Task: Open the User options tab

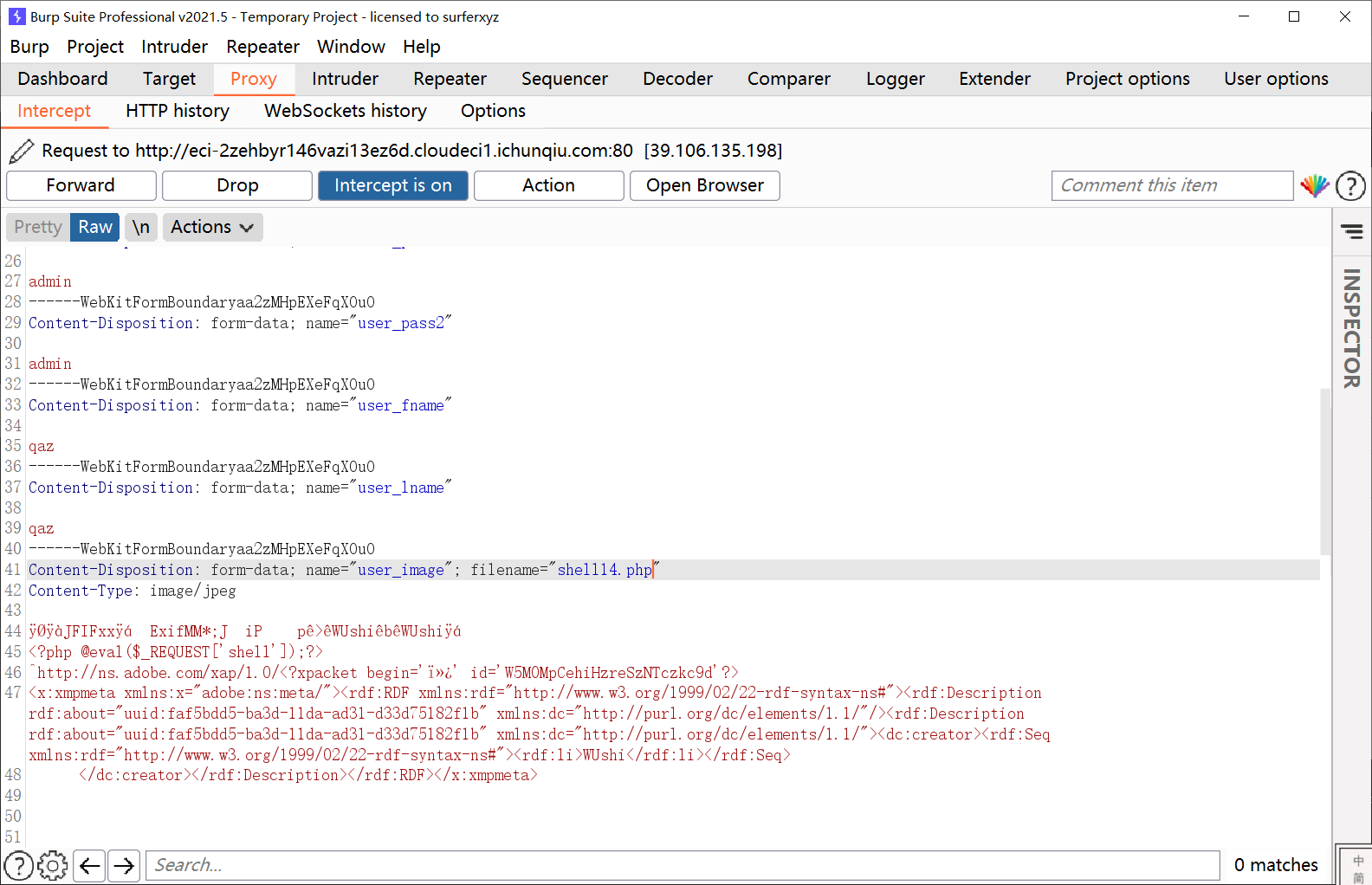Action: coord(1277,79)
